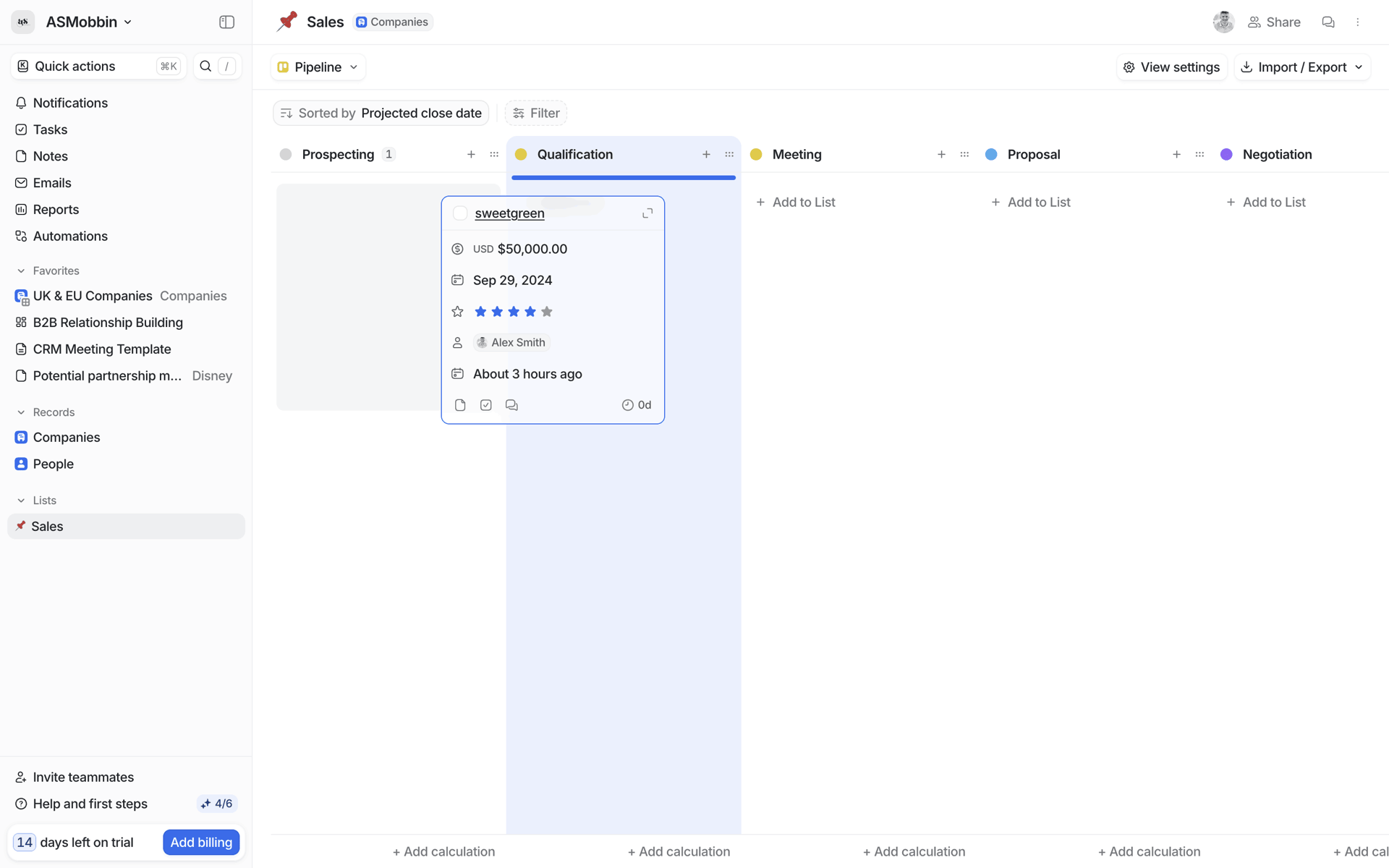This screenshot has width=1389, height=868.
Task: Open the Import / Export dropdown
Action: point(1302,67)
